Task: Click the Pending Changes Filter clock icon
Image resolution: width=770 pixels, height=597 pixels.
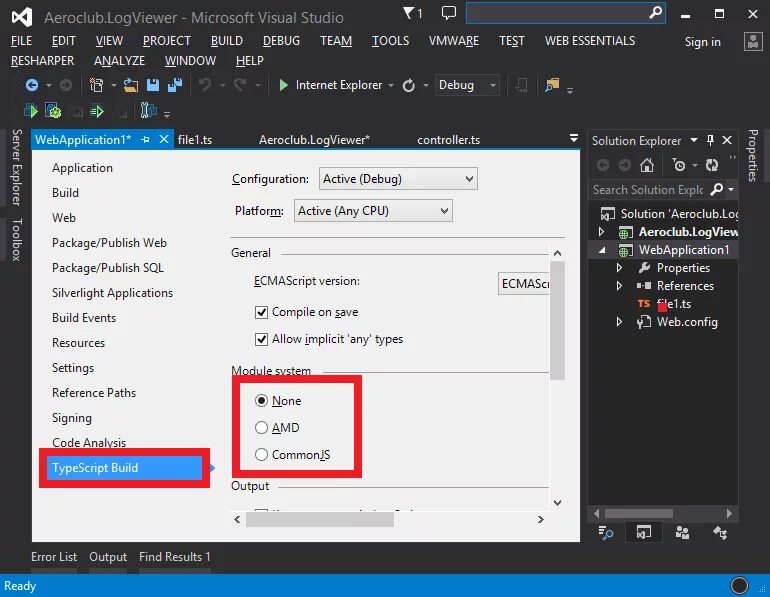Action: 679,165
